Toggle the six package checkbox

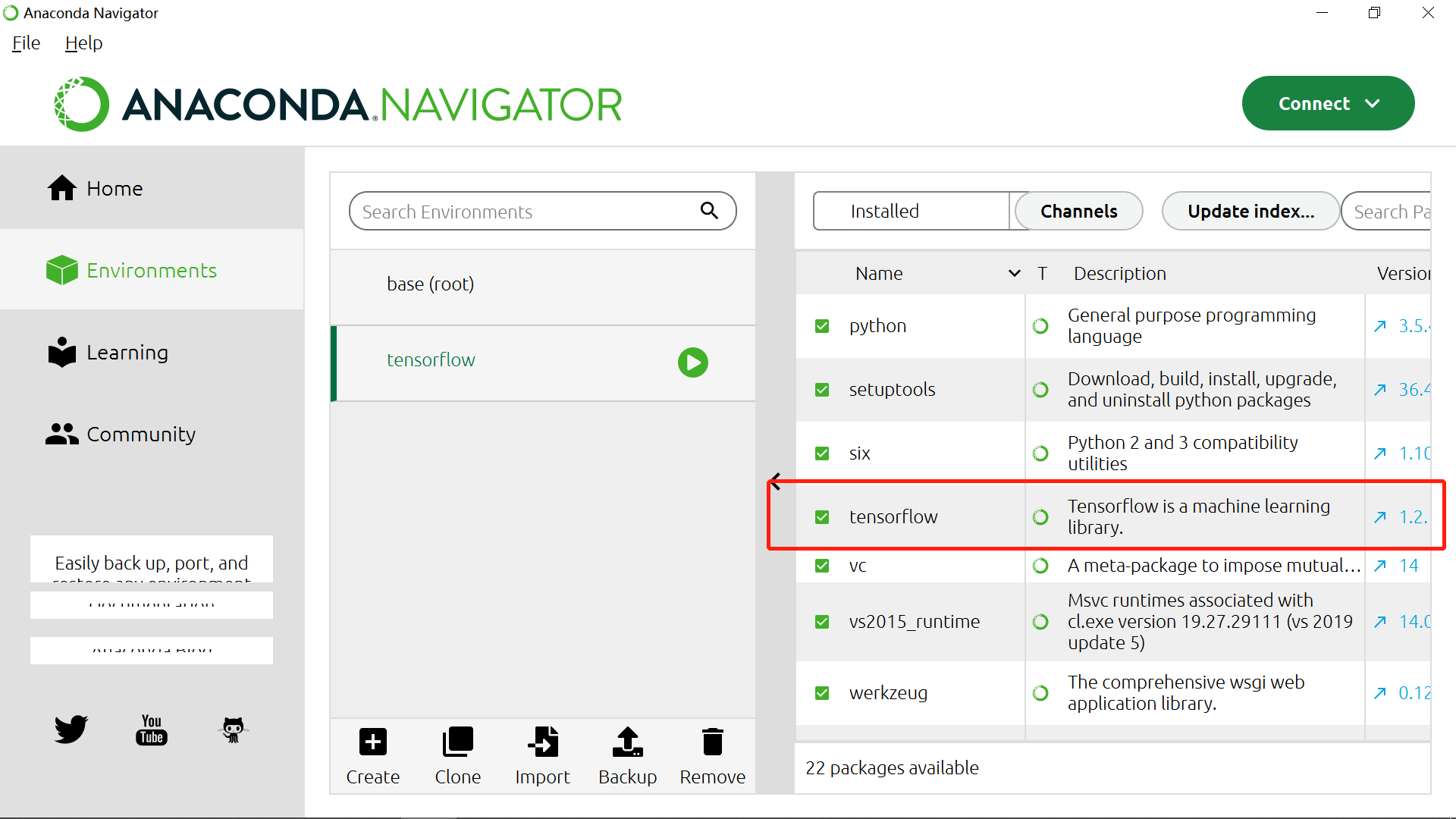point(822,453)
